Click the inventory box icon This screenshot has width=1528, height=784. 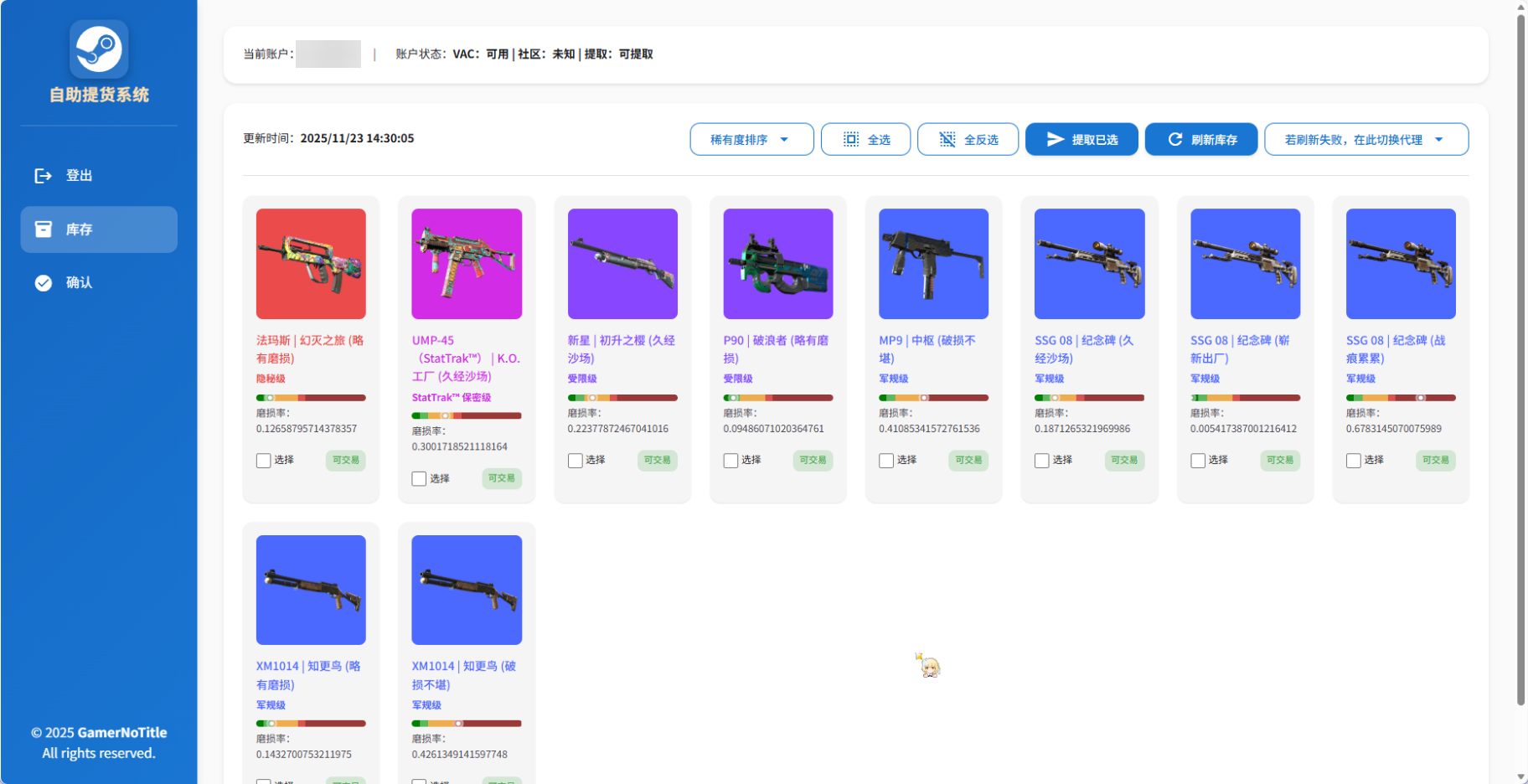43,230
